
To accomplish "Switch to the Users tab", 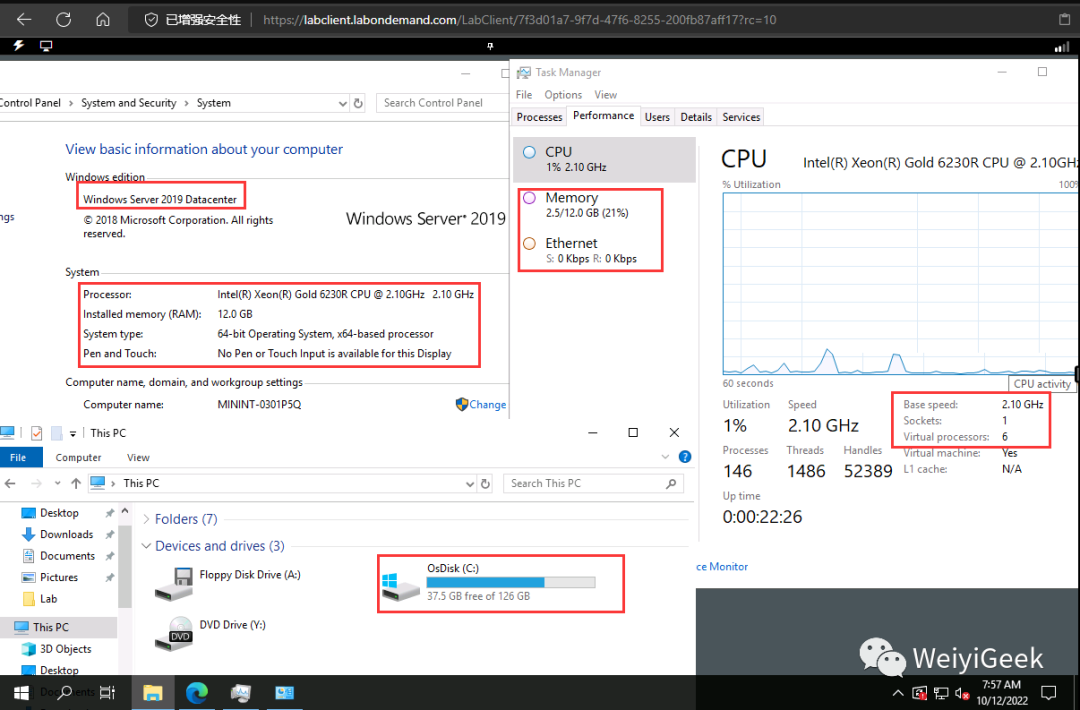I will point(657,117).
